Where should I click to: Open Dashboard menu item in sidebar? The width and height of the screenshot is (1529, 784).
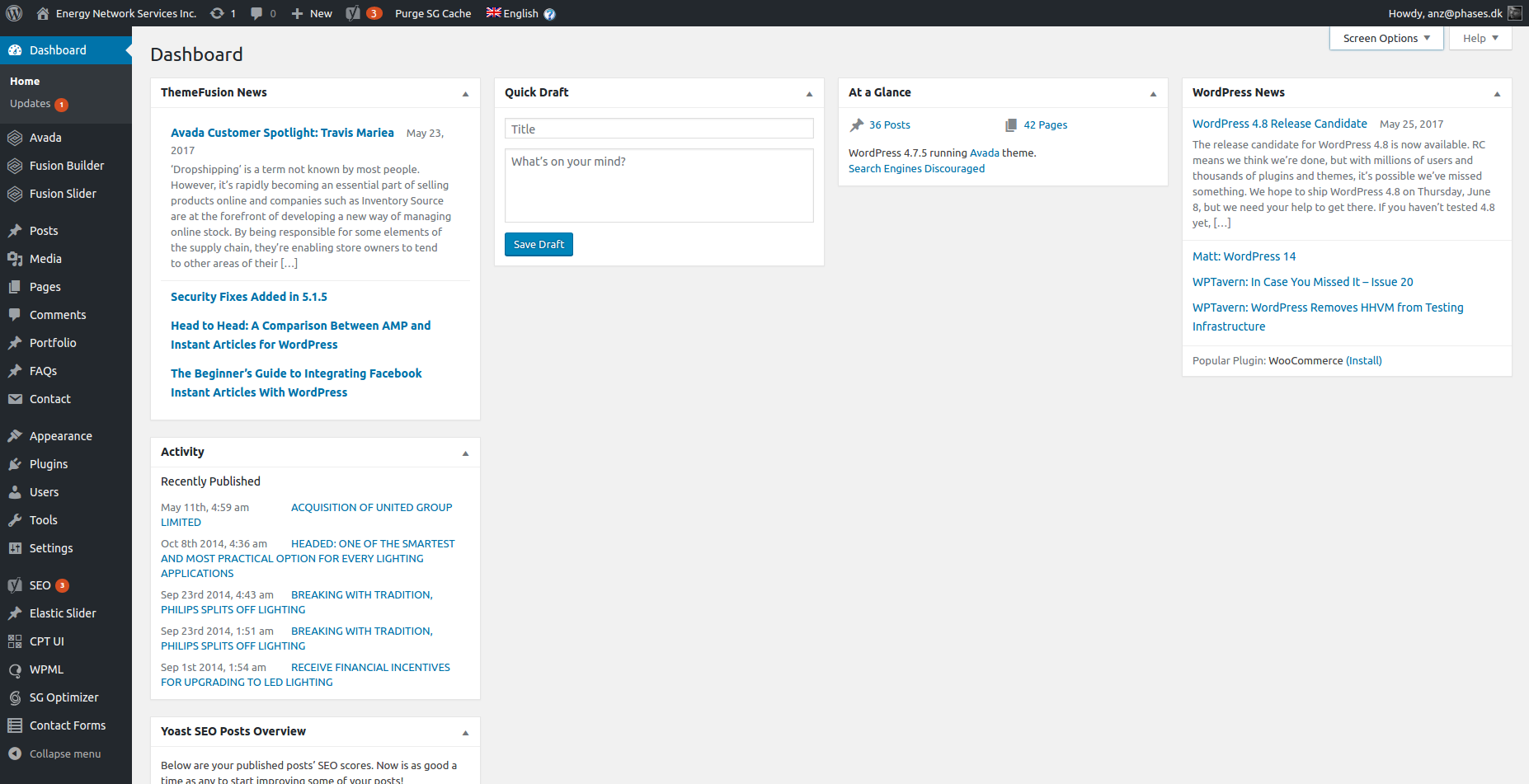pyautogui.click(x=66, y=50)
